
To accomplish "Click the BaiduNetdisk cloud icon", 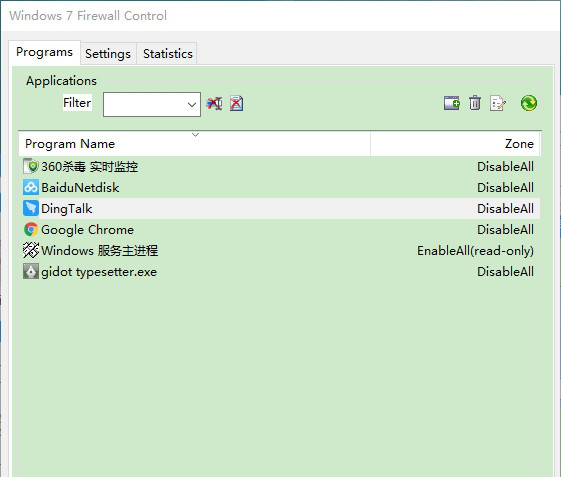I will pyautogui.click(x=31, y=187).
